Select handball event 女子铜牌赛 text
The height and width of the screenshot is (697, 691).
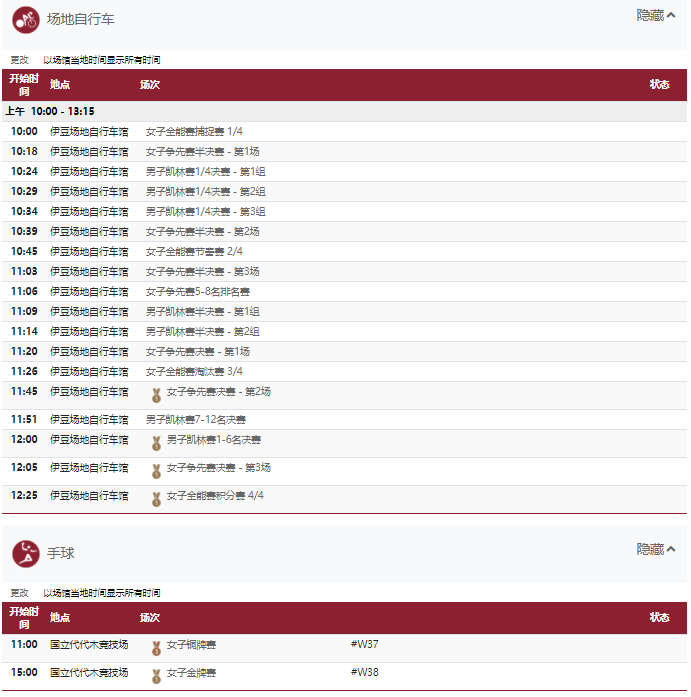click(191, 645)
